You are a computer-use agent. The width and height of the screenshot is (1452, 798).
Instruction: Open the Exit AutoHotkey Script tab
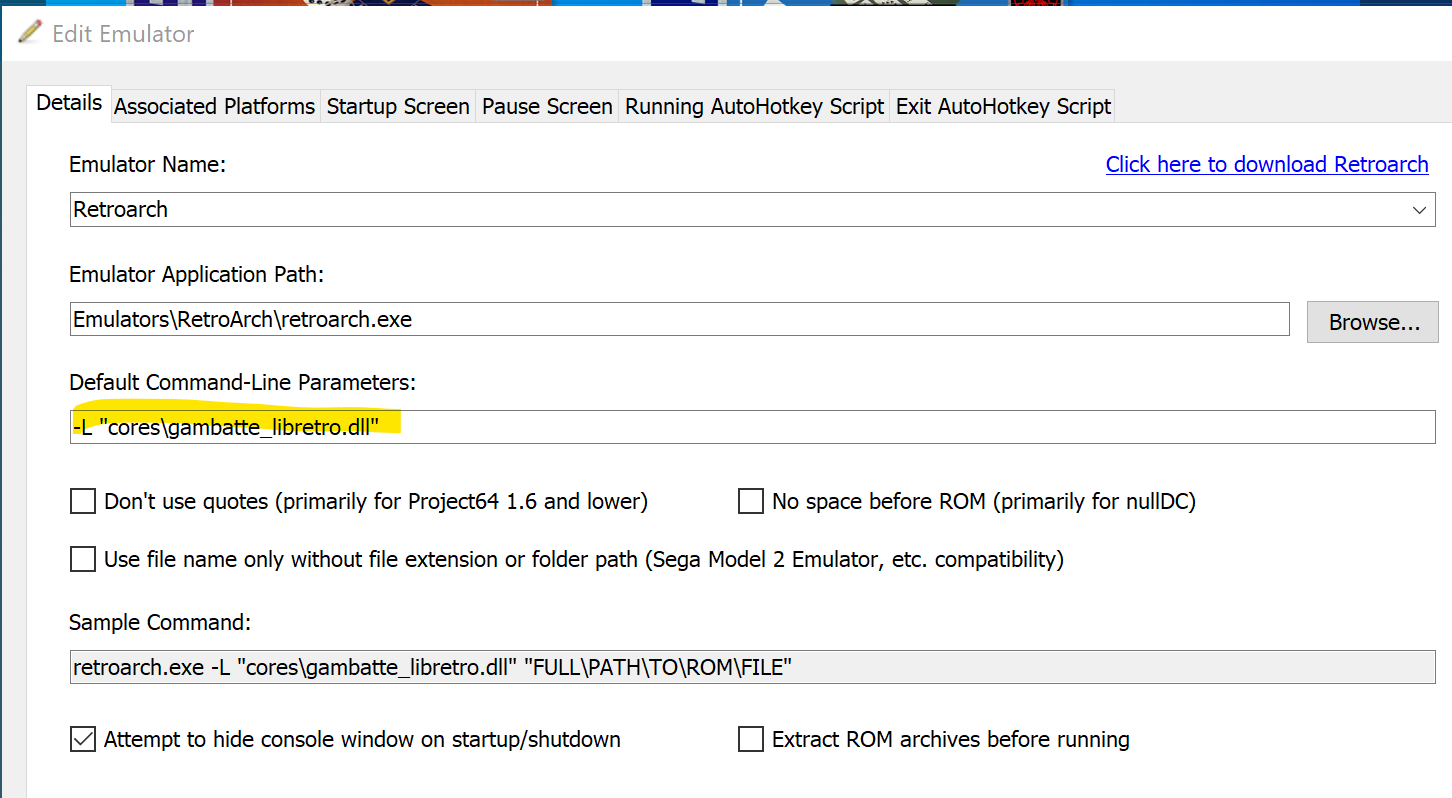tap(1003, 106)
